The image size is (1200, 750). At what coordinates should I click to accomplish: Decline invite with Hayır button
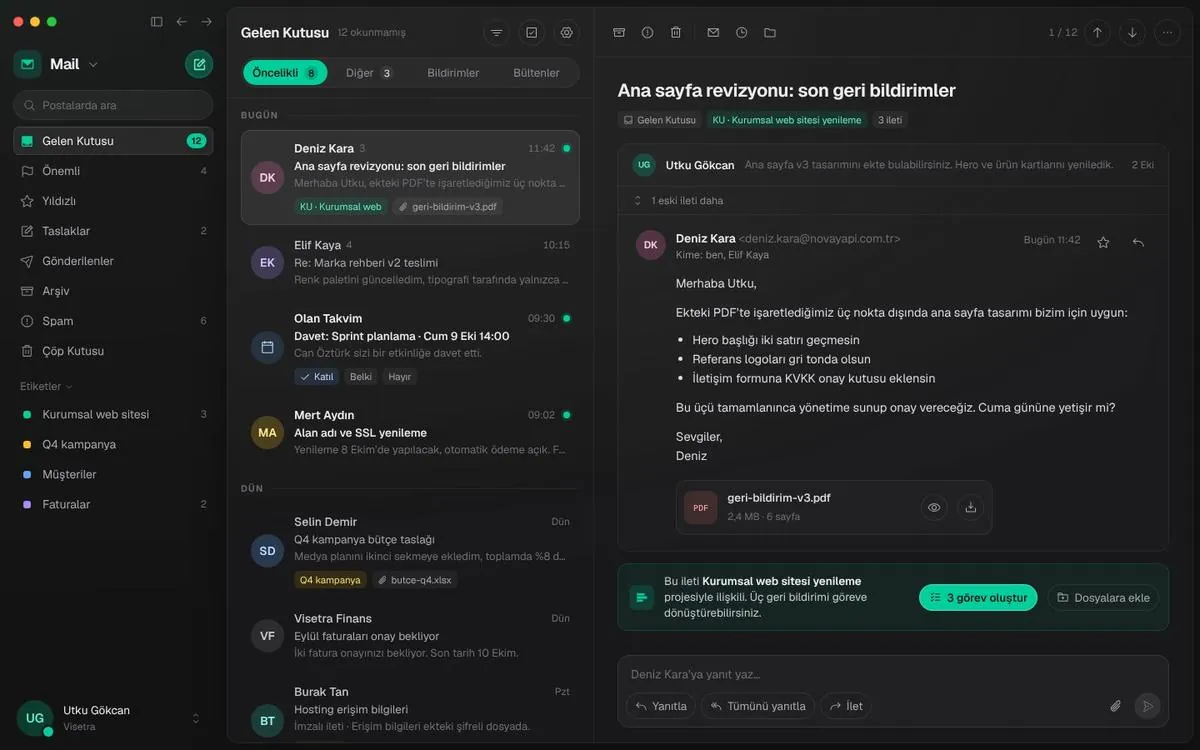400,377
